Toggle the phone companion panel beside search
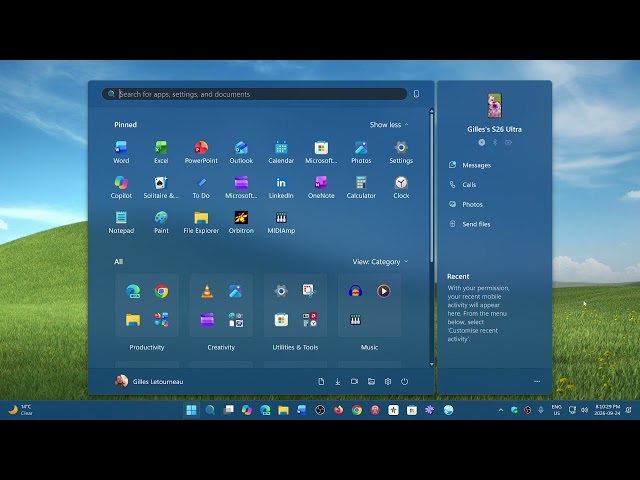Screen dimensions: 640x480 click(416, 94)
